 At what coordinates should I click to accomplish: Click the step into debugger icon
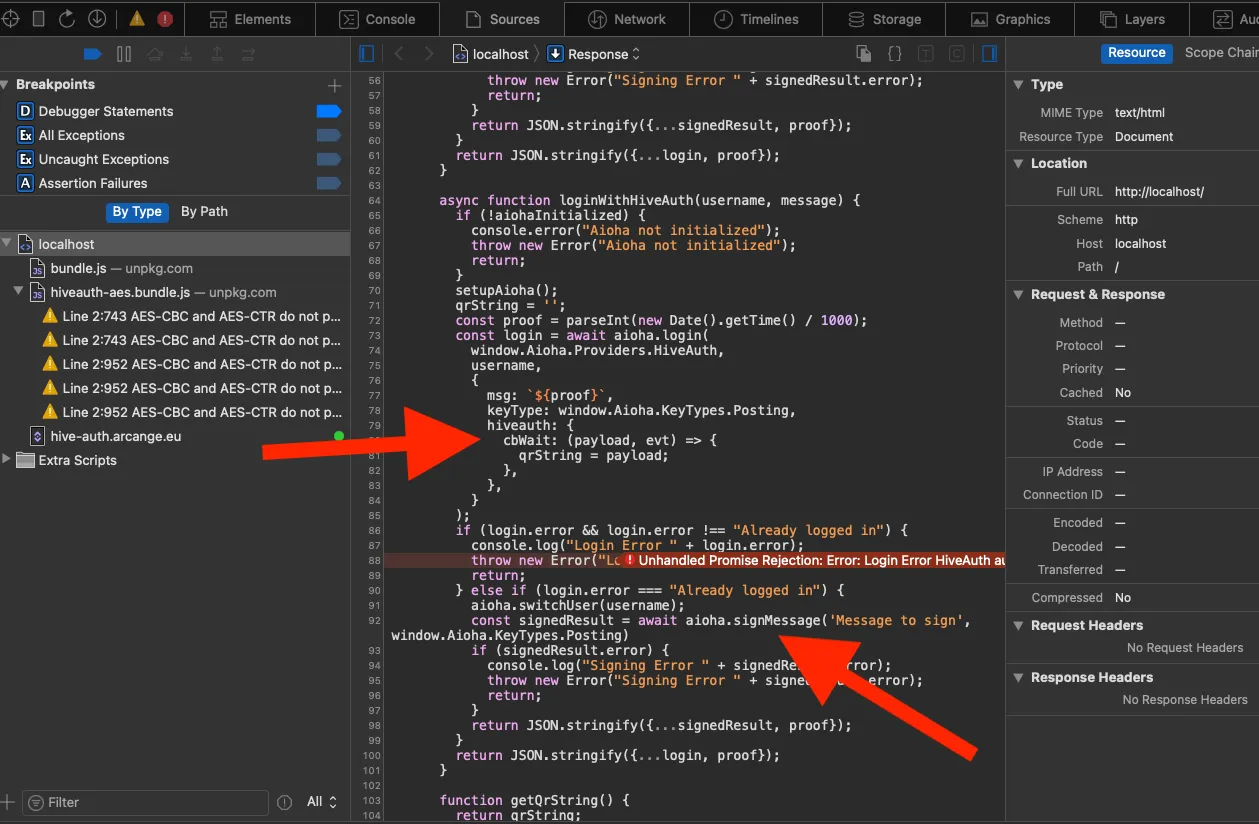(186, 54)
